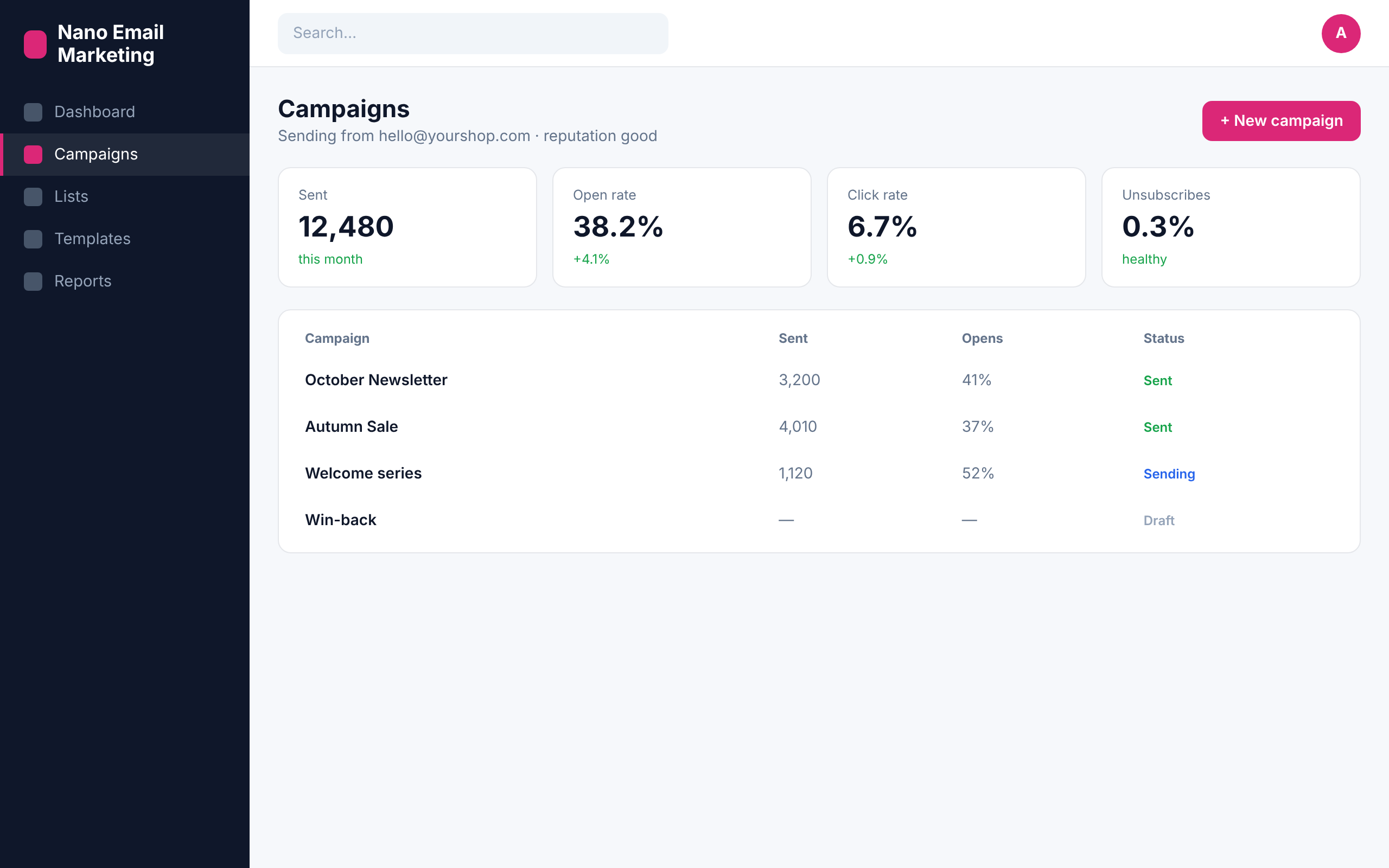Click the Click rate card showing 6.7%
Viewport: 1389px width, 868px height.
pyautogui.click(x=956, y=227)
